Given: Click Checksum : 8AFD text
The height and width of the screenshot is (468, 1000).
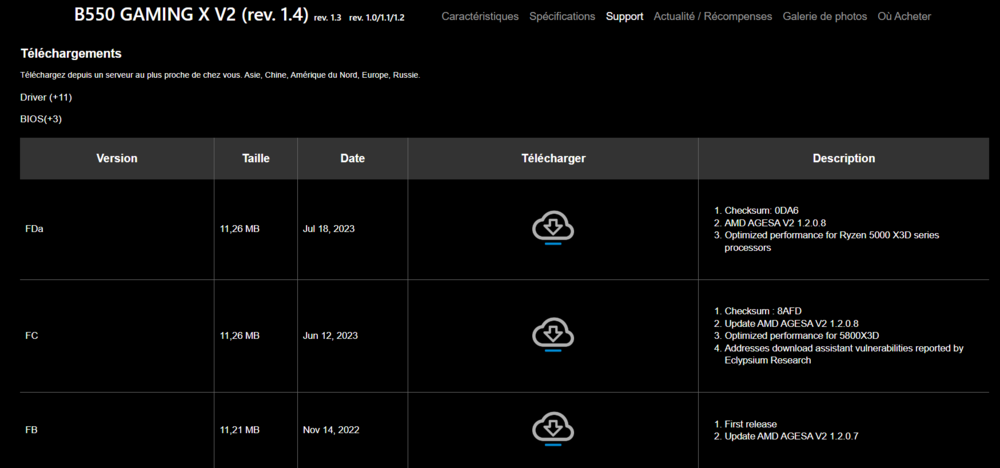Looking at the screenshot, I should [x=763, y=311].
